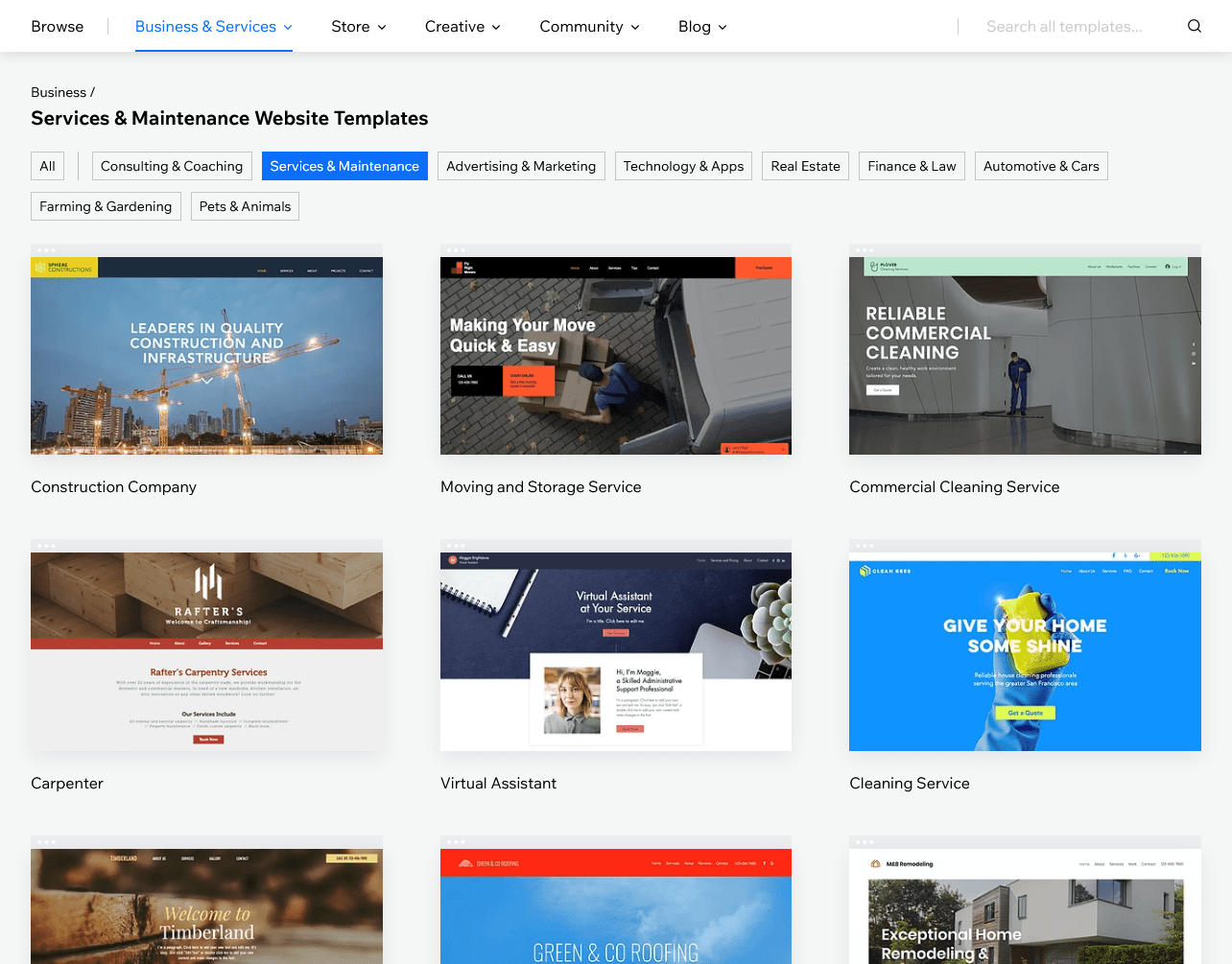Image resolution: width=1232 pixels, height=964 pixels.
Task: Click the Services & Maintenance Website Templates heading
Action: click(229, 118)
